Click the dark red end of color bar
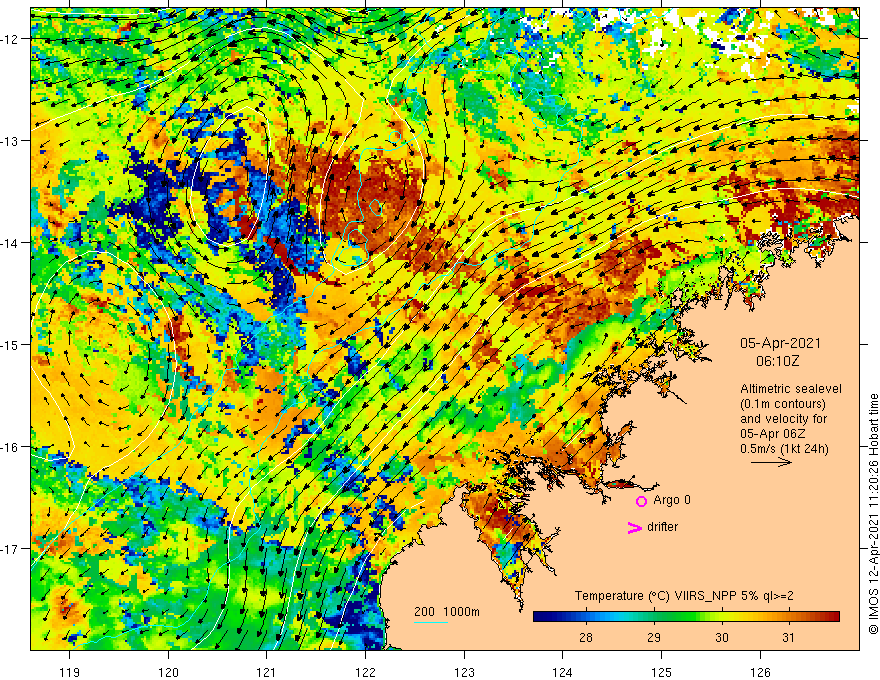Image resolution: width=880 pixels, height=680 pixels. pyautogui.click(x=832, y=617)
